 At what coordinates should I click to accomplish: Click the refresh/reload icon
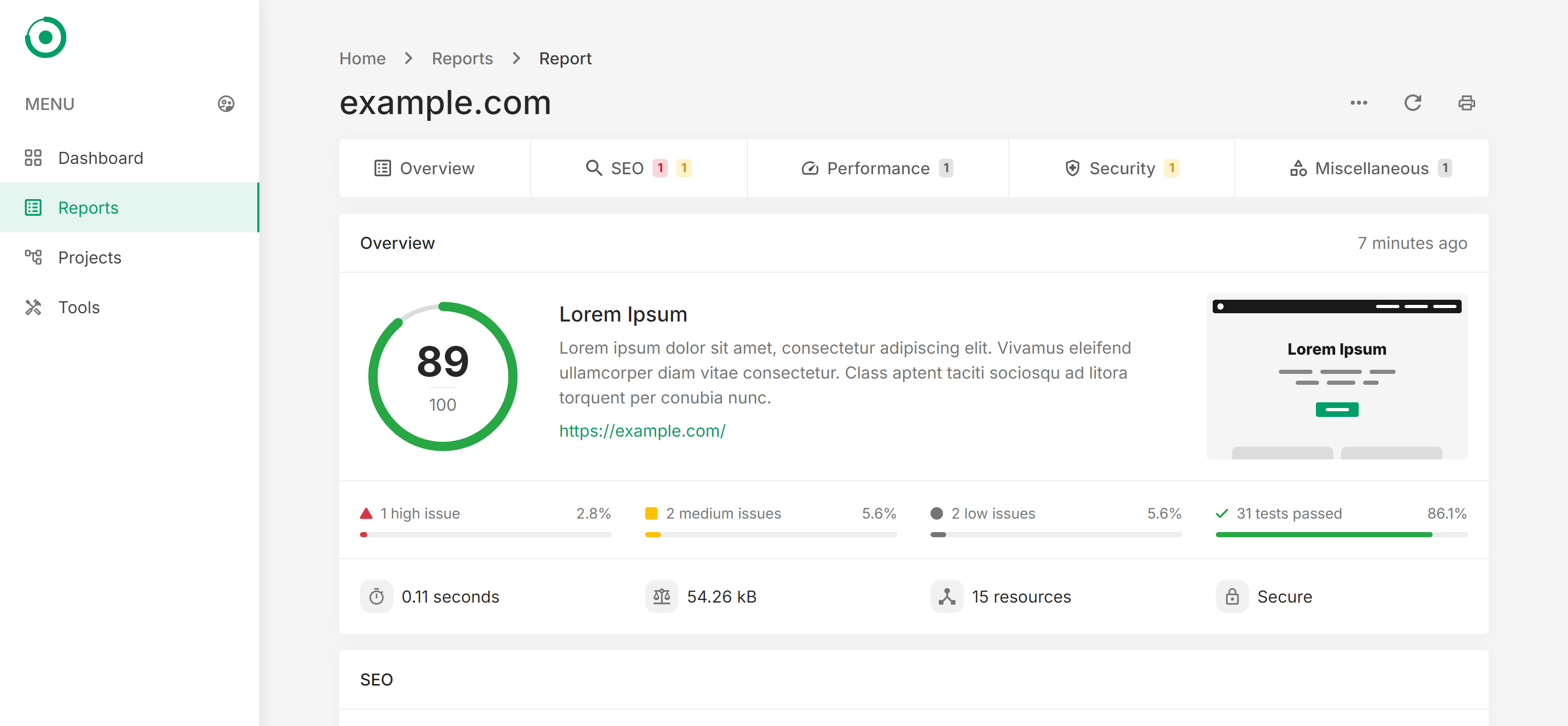pos(1413,102)
